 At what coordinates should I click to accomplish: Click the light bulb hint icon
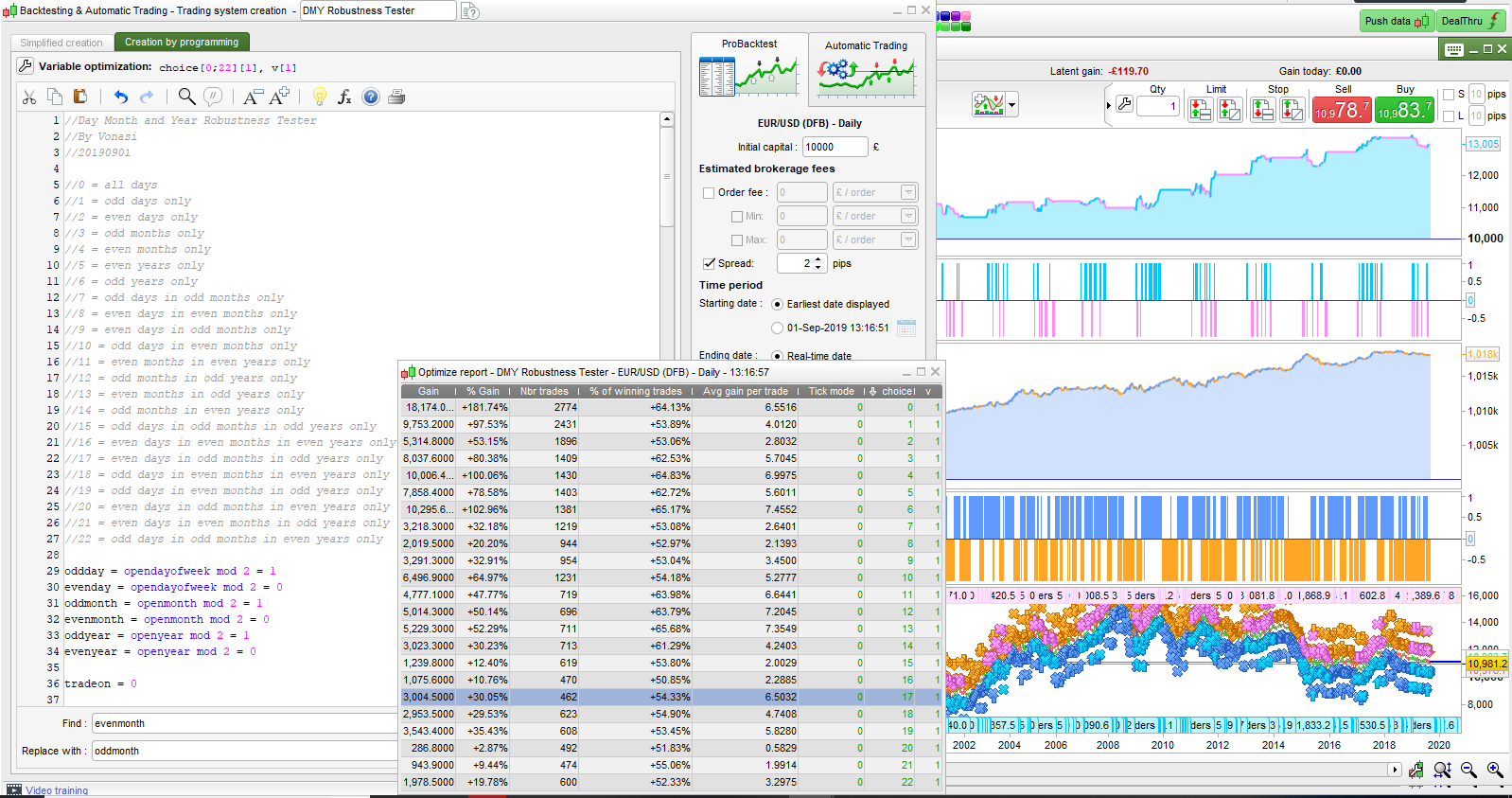(x=320, y=97)
